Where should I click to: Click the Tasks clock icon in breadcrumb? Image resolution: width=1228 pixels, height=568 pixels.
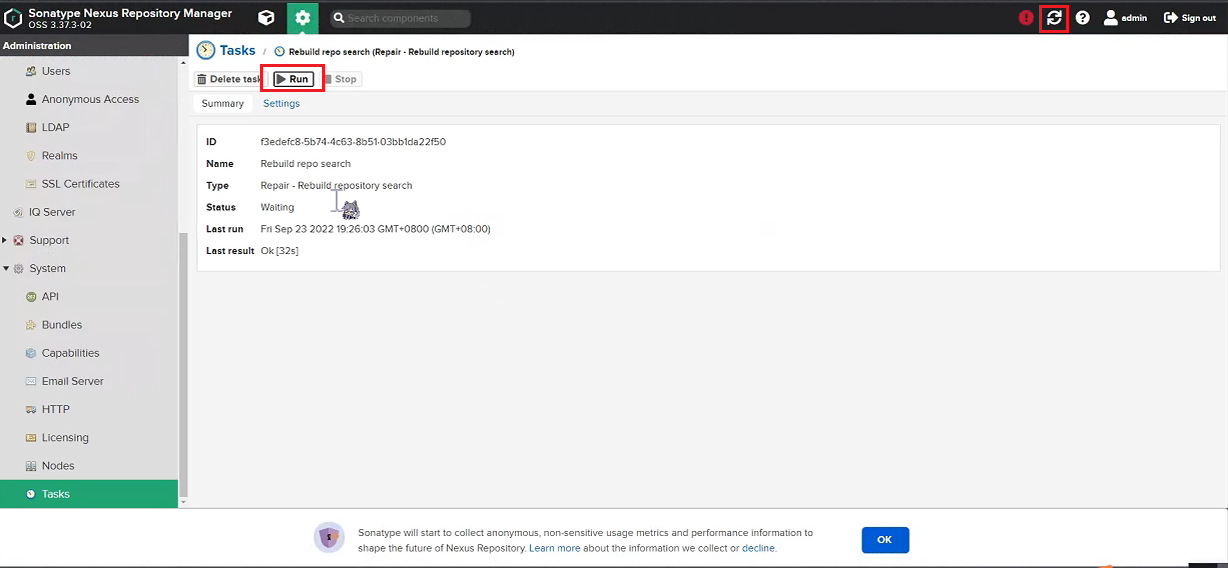[206, 51]
